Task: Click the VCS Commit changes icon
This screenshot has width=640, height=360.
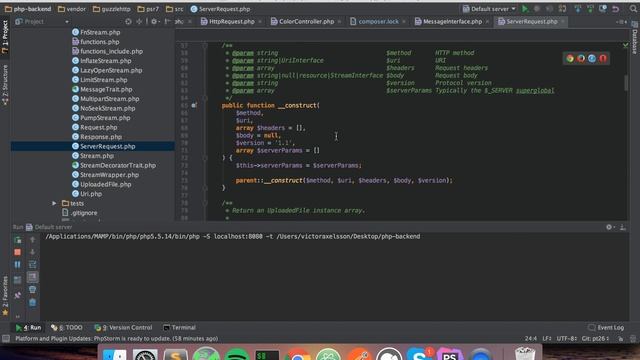Action: pos(590,9)
